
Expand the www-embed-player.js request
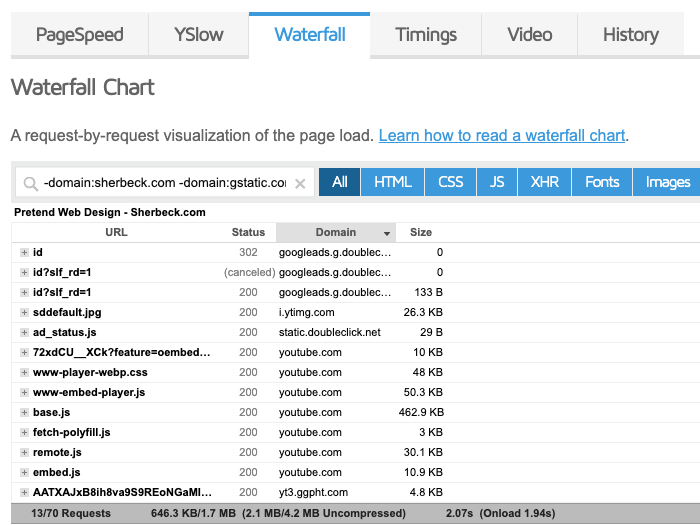click(x=24, y=393)
